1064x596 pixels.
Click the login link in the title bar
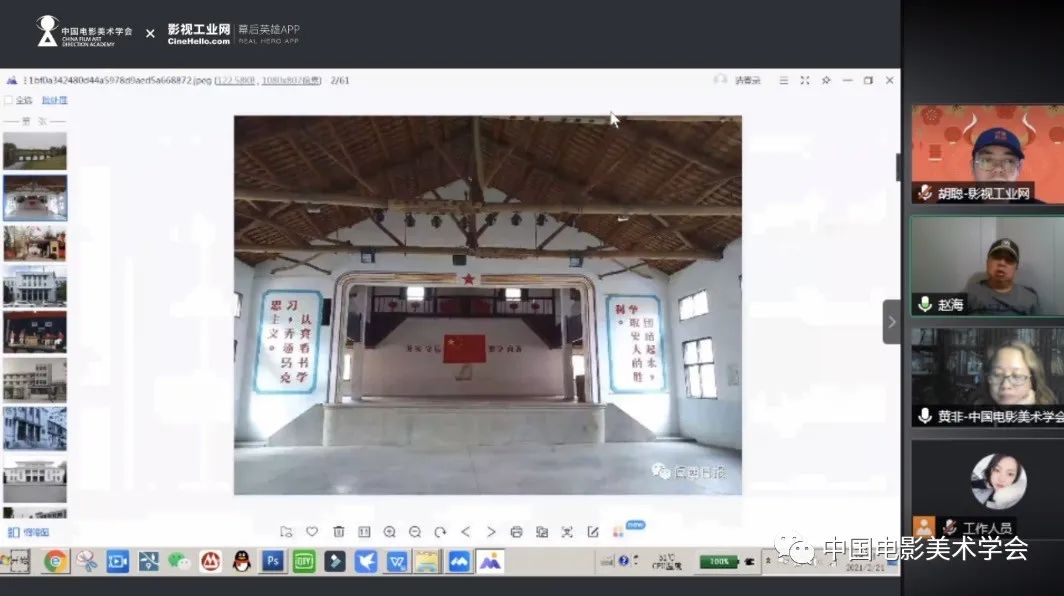point(747,80)
